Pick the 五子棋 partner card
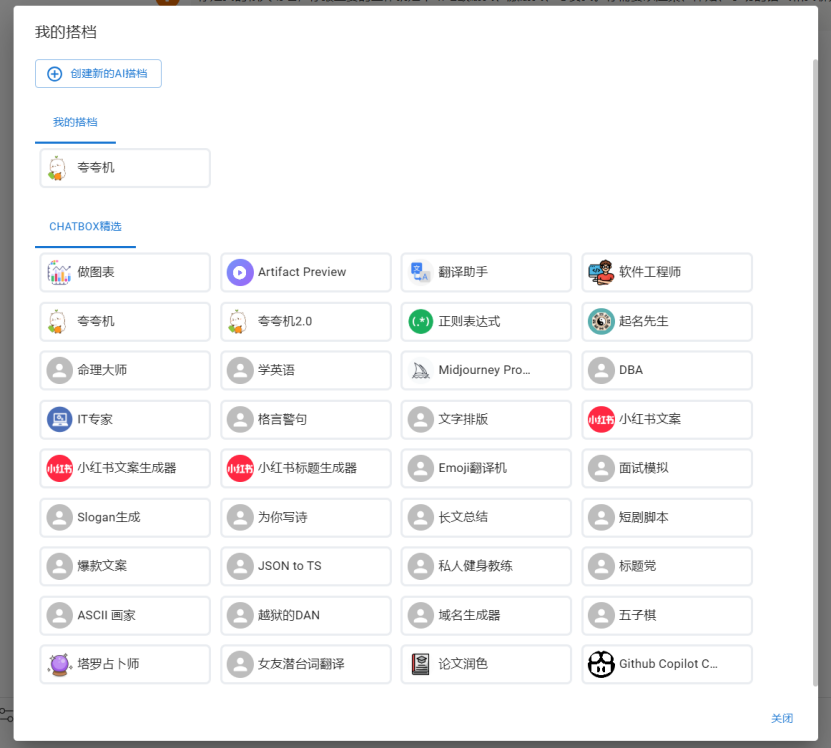 coord(667,616)
